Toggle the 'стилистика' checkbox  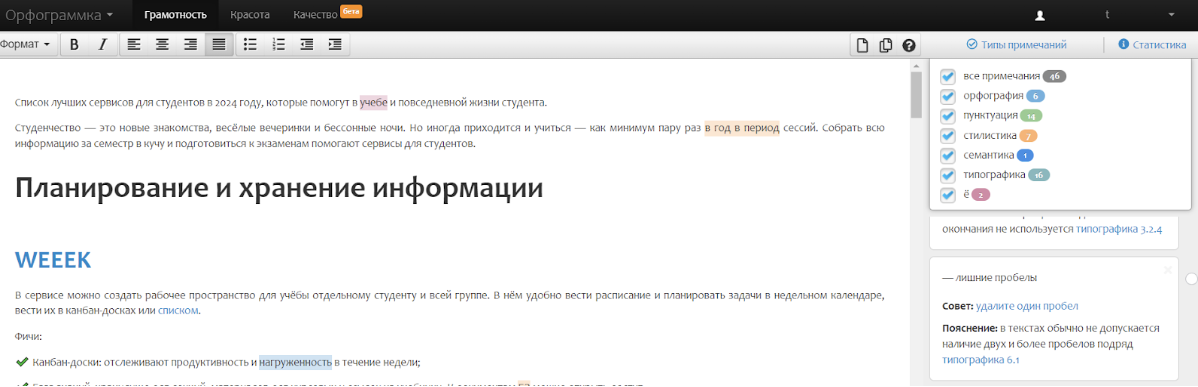(x=947, y=136)
